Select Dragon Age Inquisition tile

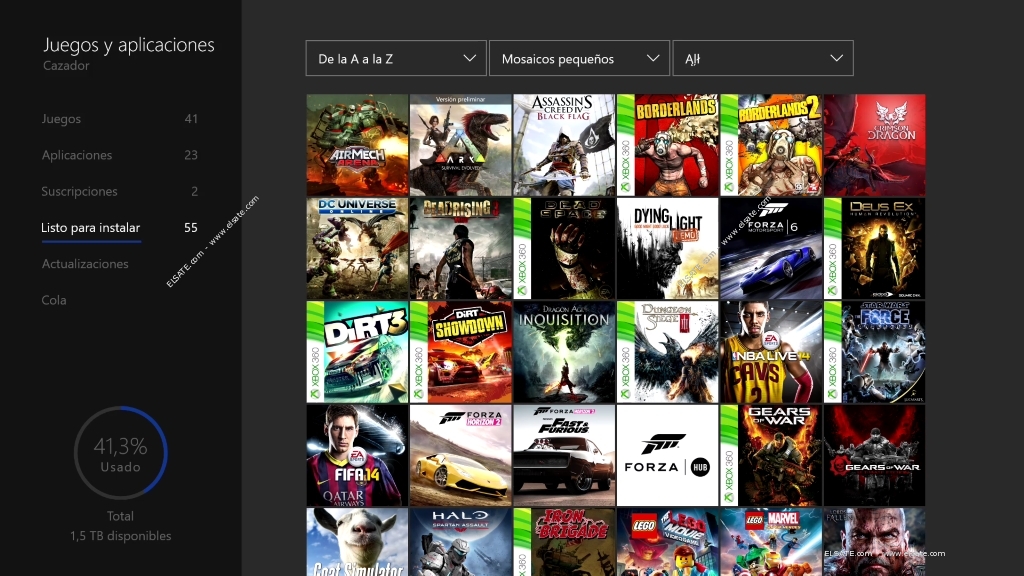pos(564,352)
